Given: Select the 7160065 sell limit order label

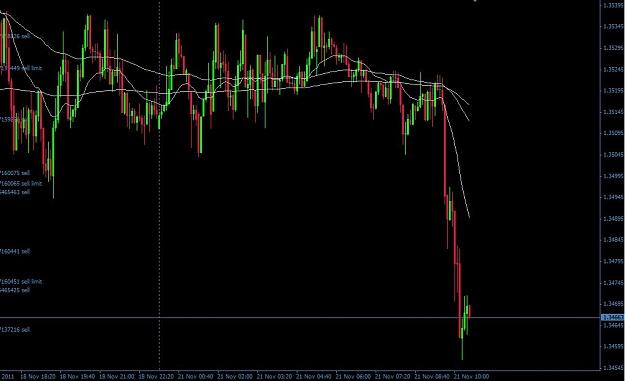Looking at the screenshot, I should [x=21, y=183].
